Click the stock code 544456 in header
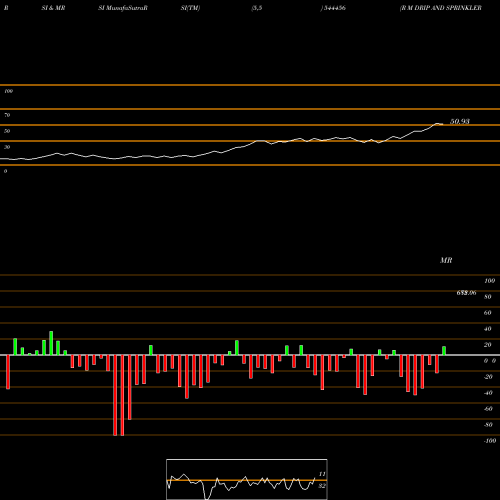Image resolution: width=500 pixels, height=500 pixels. click(334, 8)
